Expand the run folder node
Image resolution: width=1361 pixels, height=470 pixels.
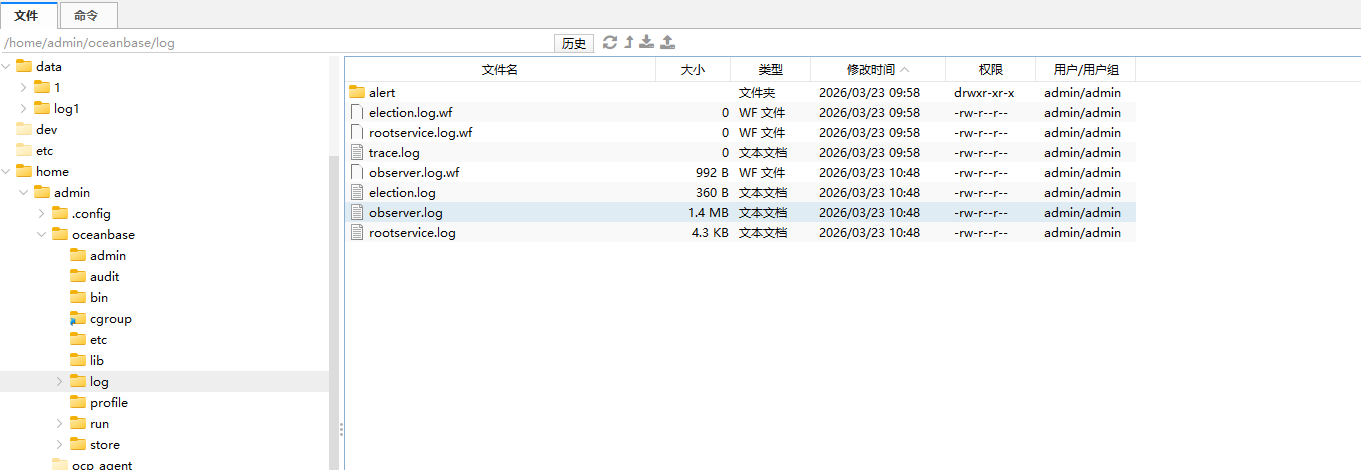point(60,424)
